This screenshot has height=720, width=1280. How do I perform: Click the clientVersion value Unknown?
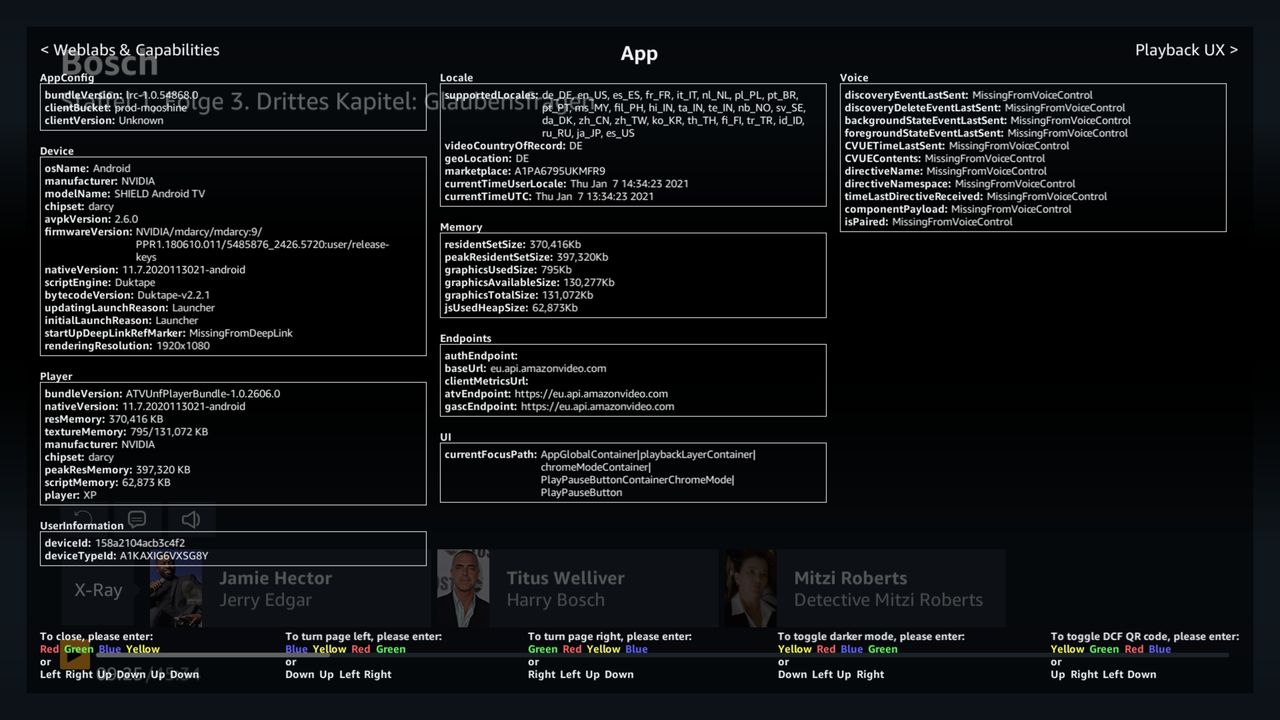141,120
